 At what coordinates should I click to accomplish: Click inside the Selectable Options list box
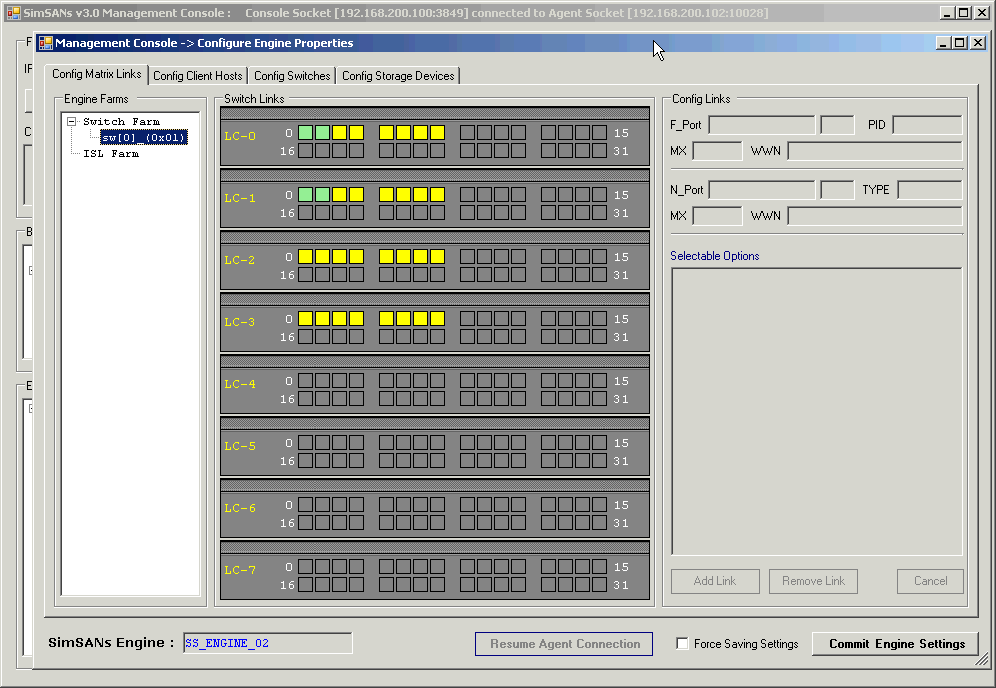817,412
